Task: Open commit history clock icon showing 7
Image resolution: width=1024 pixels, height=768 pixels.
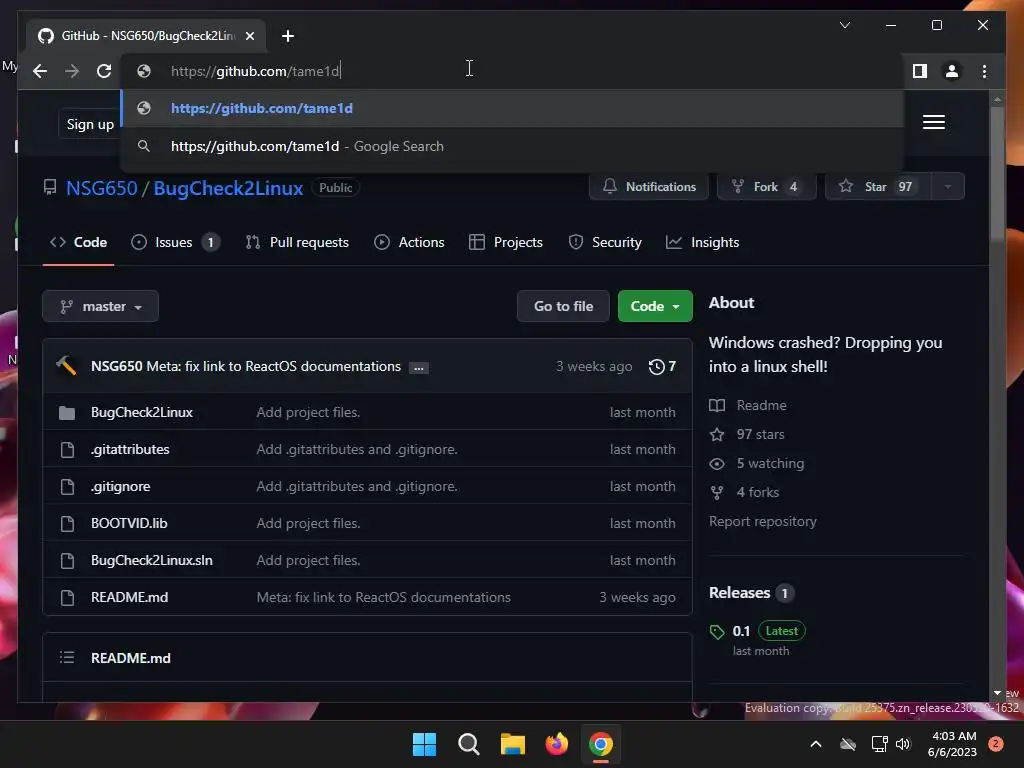Action: click(x=662, y=367)
